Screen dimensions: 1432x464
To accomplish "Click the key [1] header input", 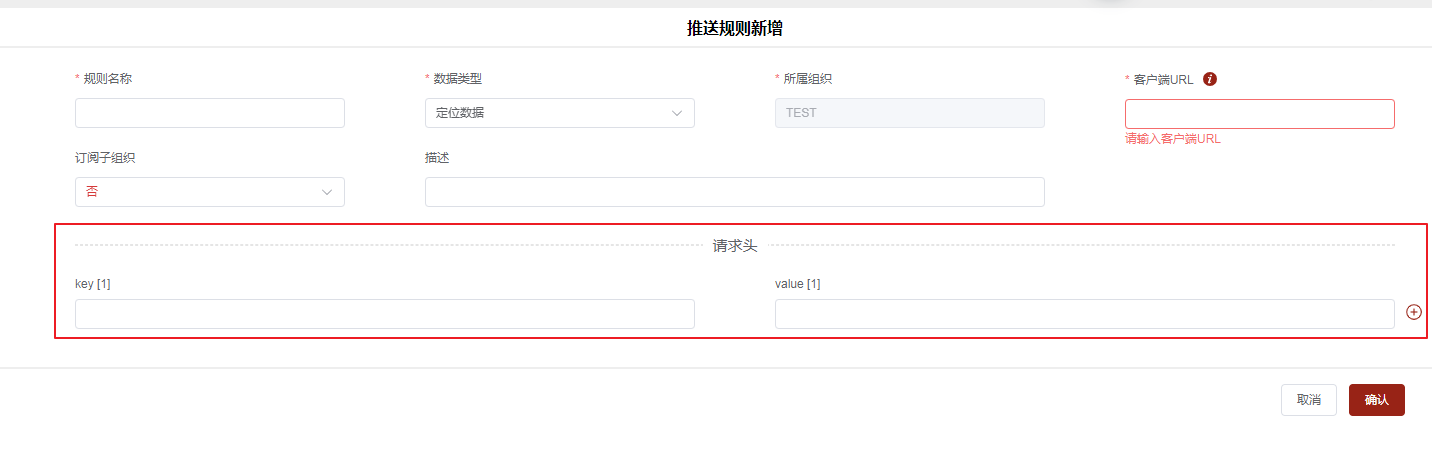I will pyautogui.click(x=384, y=314).
